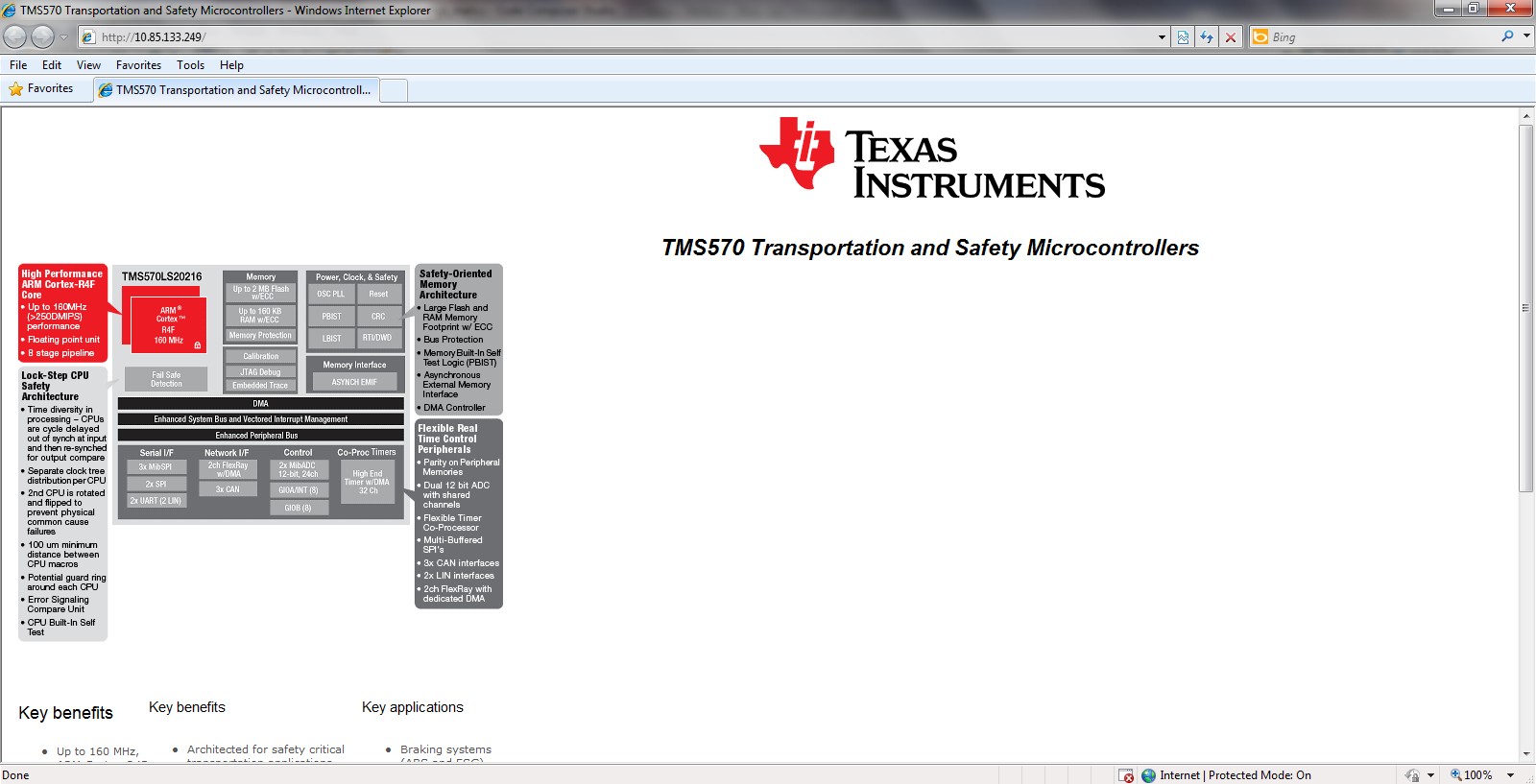
Task: Click the Internet zone globe icon
Action: point(1148,775)
